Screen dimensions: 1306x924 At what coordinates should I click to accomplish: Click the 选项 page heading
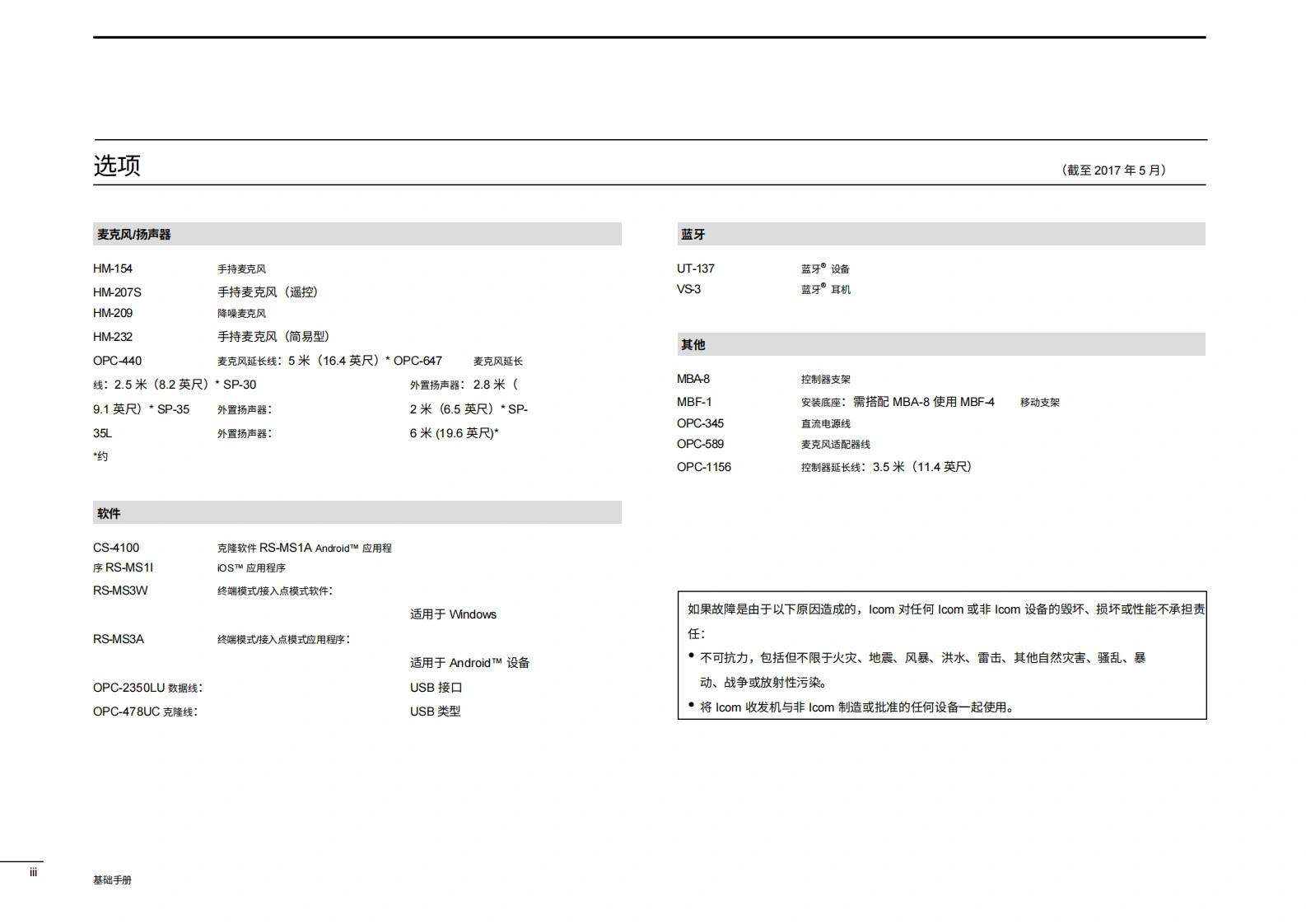pyautogui.click(x=117, y=166)
